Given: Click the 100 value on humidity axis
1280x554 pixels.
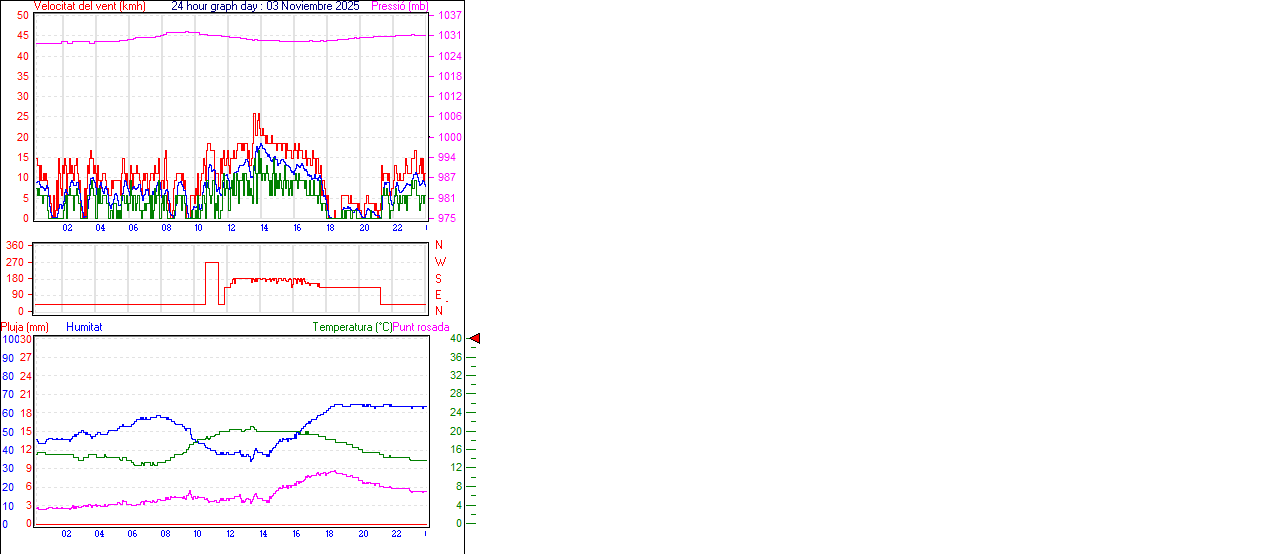Looking at the screenshot, I should (8, 339).
